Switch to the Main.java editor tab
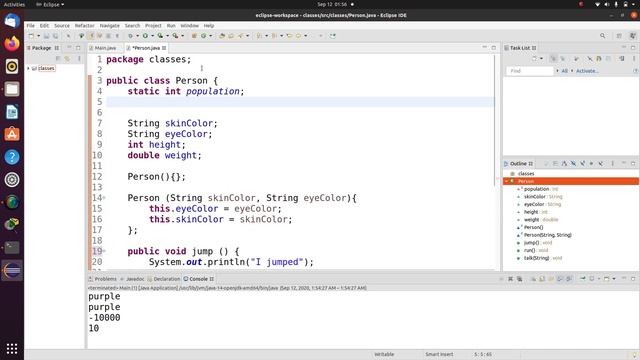 point(105,48)
